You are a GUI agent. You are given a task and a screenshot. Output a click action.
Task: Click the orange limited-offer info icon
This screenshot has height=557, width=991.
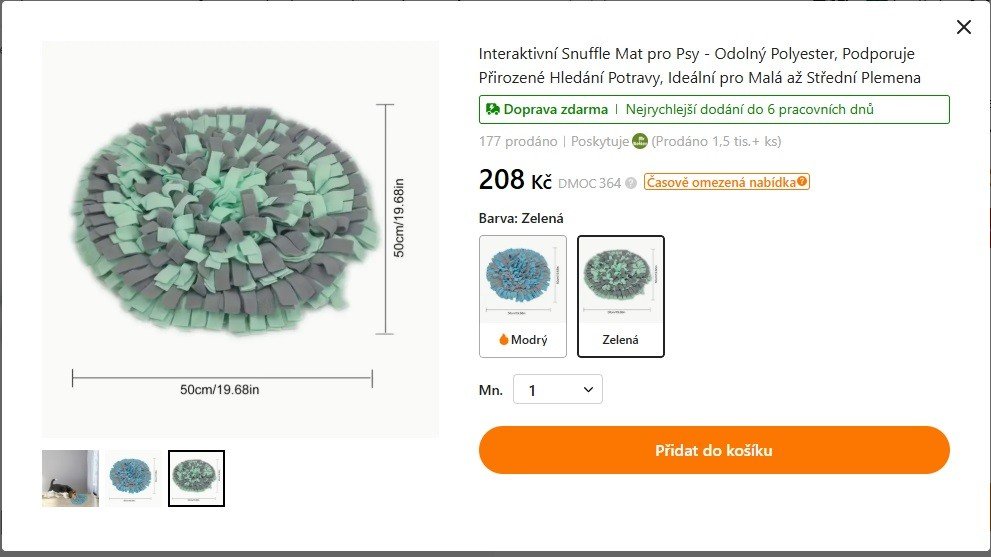(x=802, y=182)
